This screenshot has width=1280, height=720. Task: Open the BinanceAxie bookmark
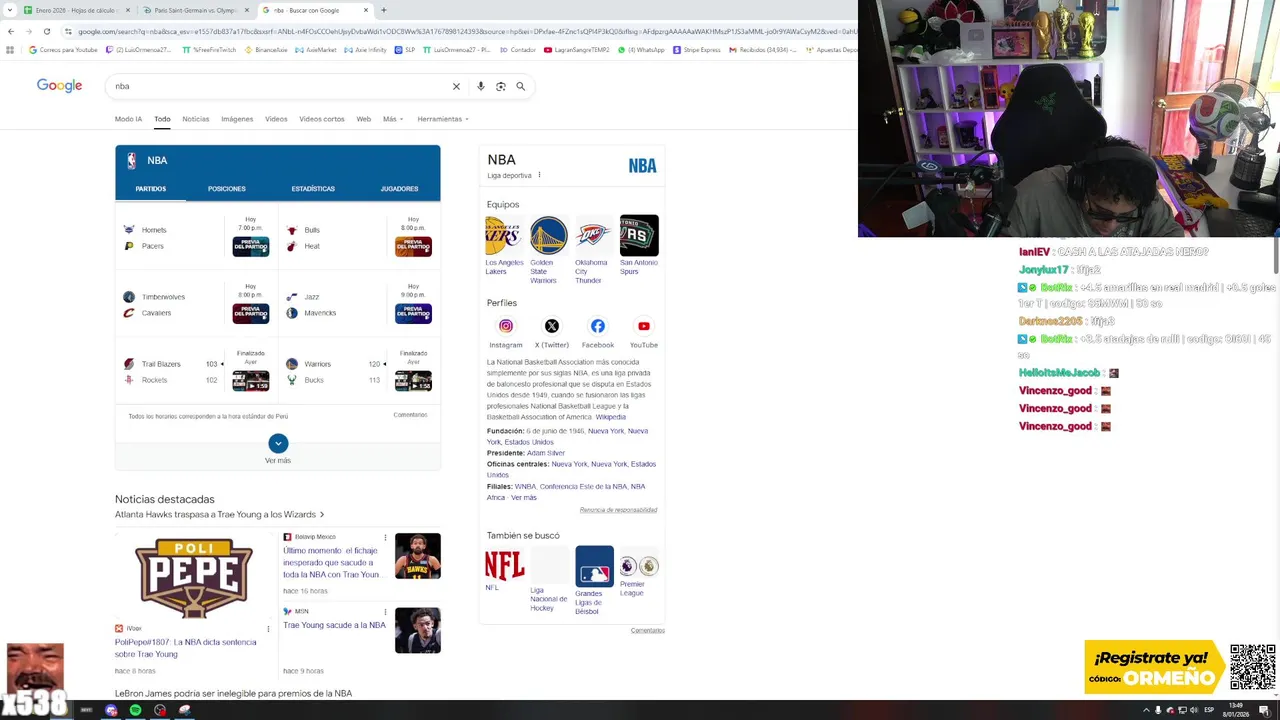pyautogui.click(x=266, y=49)
